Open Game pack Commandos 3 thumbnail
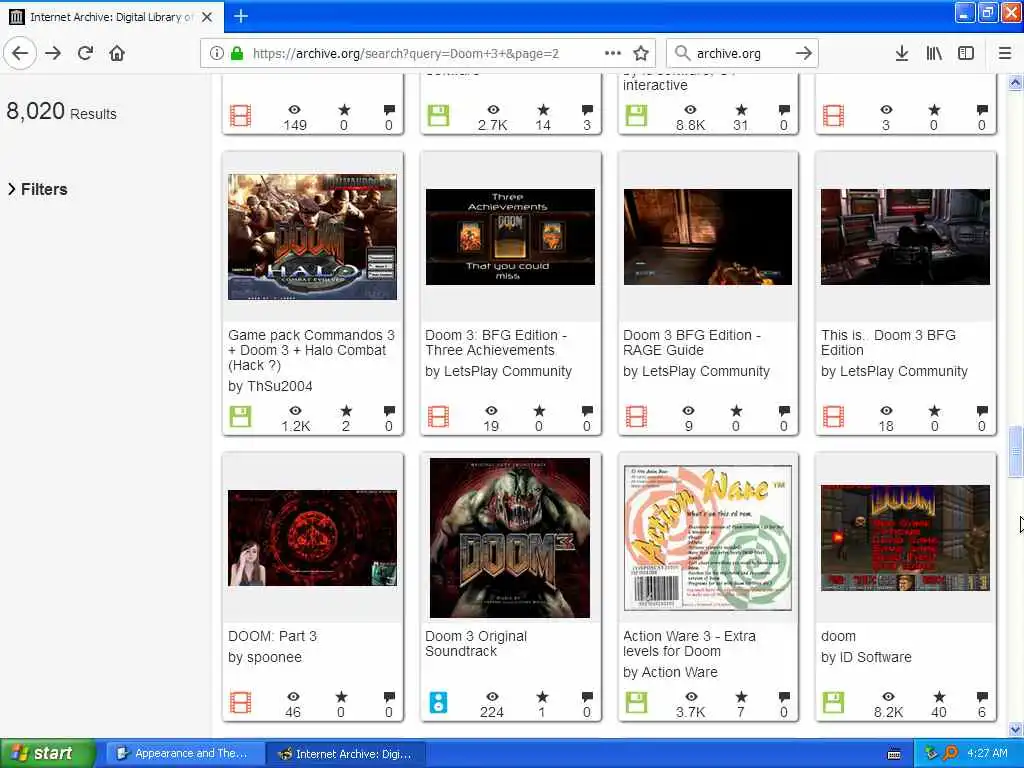The height and width of the screenshot is (768, 1024). (x=312, y=236)
